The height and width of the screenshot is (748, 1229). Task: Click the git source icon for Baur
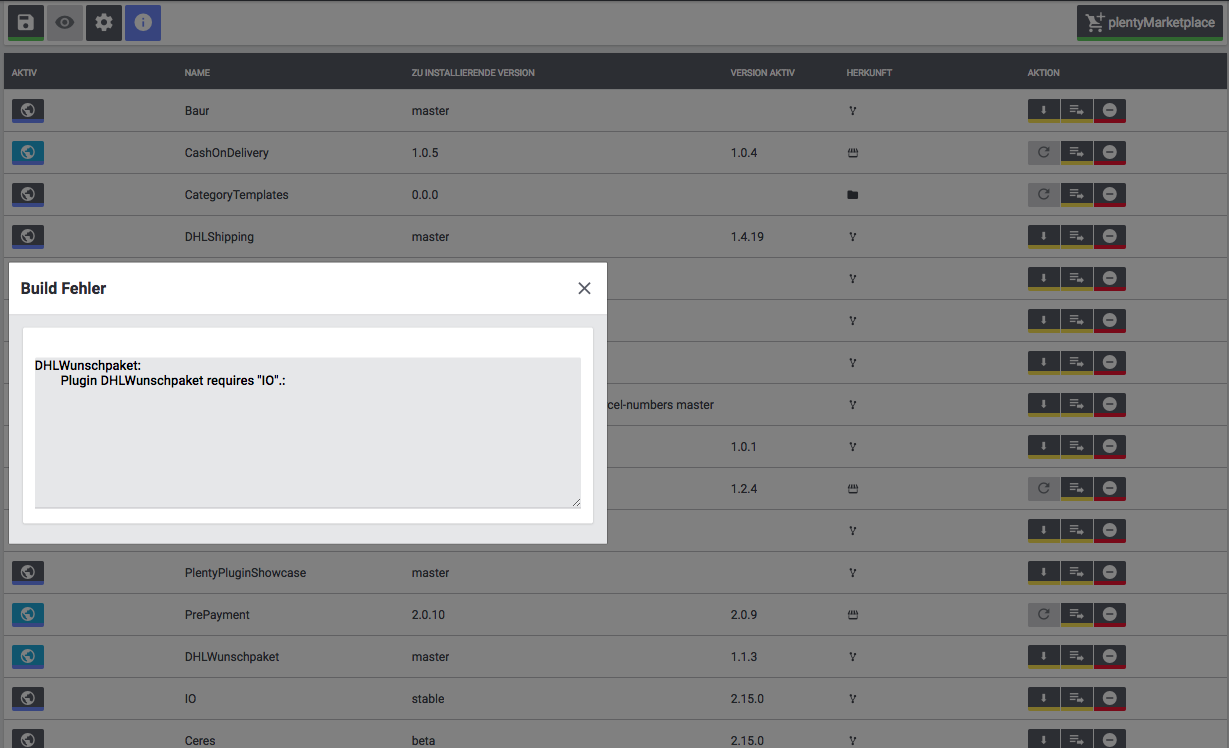tap(853, 111)
